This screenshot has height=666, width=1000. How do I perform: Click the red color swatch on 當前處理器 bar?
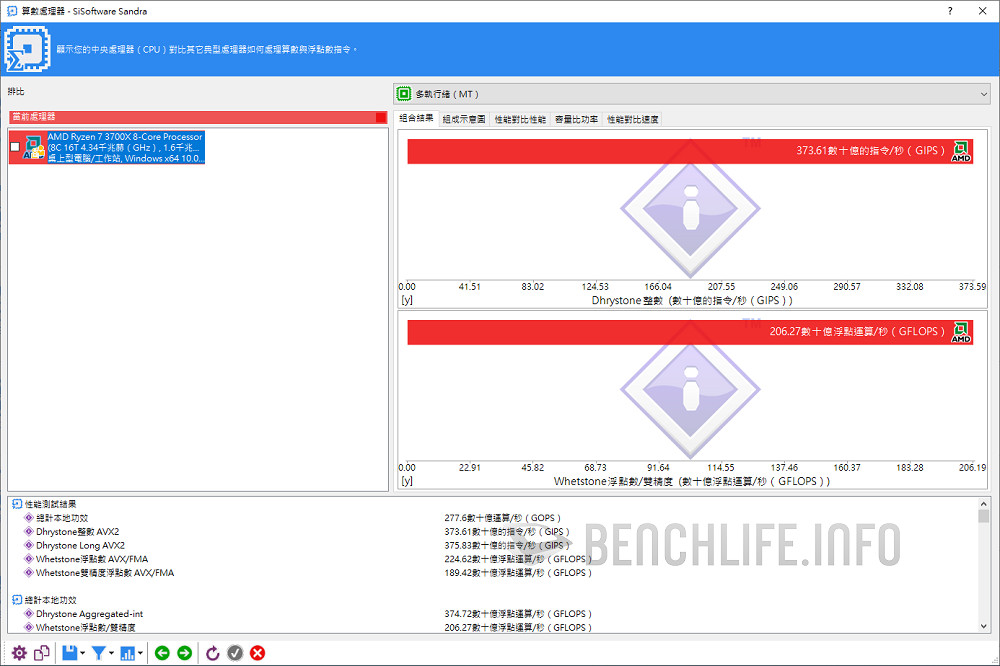pyautogui.click(x=381, y=117)
